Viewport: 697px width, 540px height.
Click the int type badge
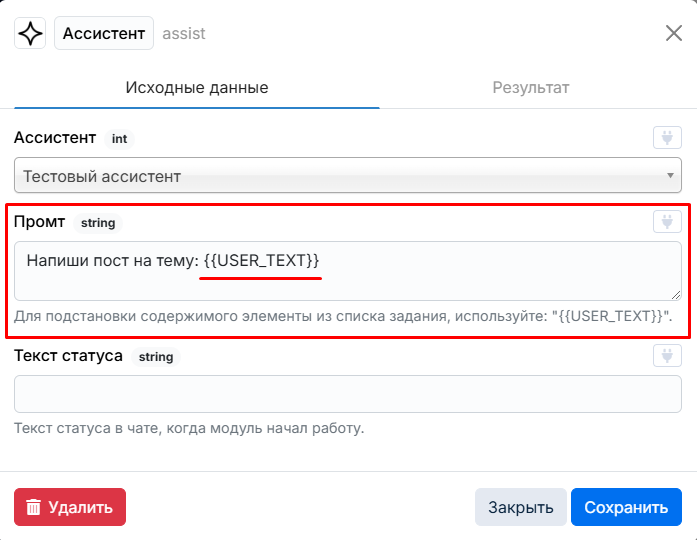coord(119,139)
